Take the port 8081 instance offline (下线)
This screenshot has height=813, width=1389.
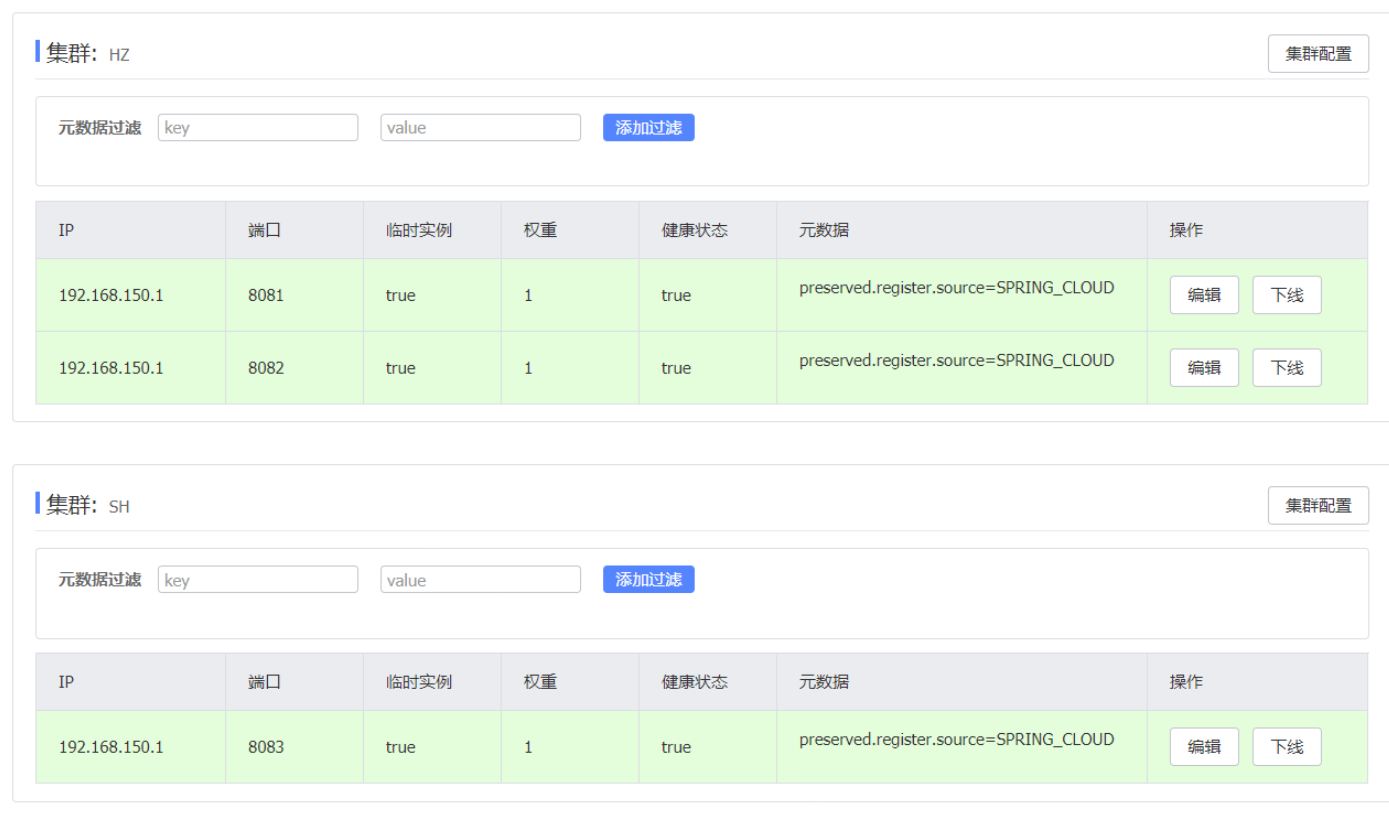pos(1286,296)
